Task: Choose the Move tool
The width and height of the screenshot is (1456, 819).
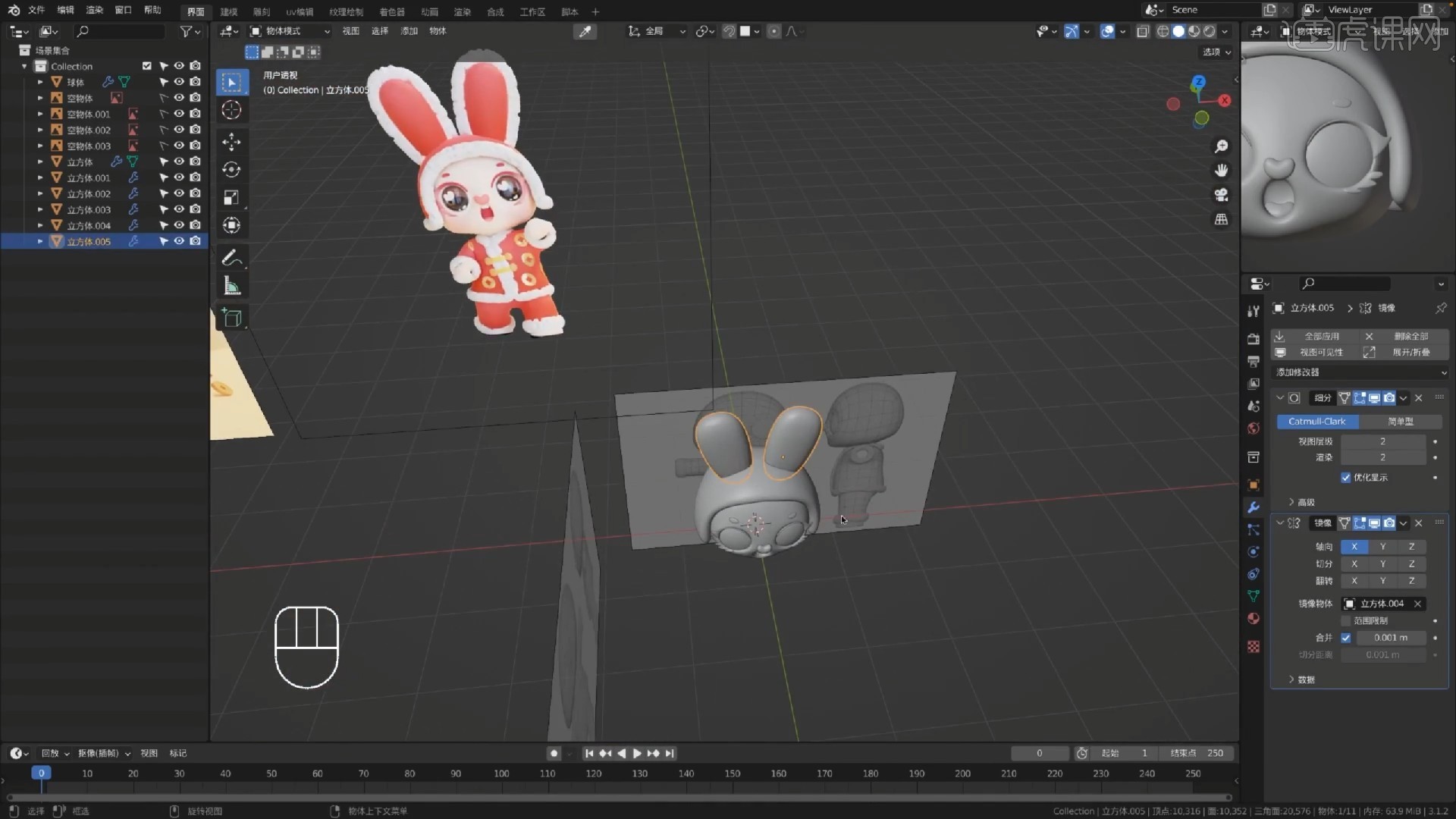Action: click(232, 142)
